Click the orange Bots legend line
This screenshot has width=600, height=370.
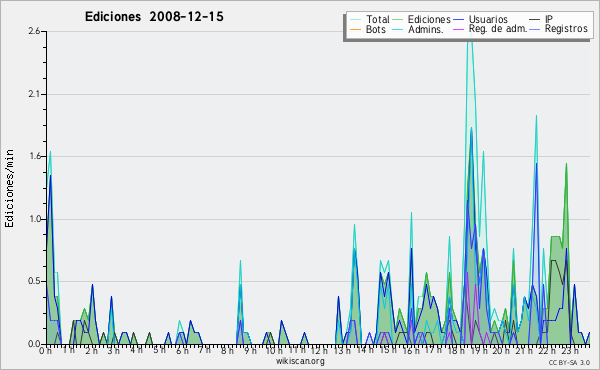coord(355,29)
